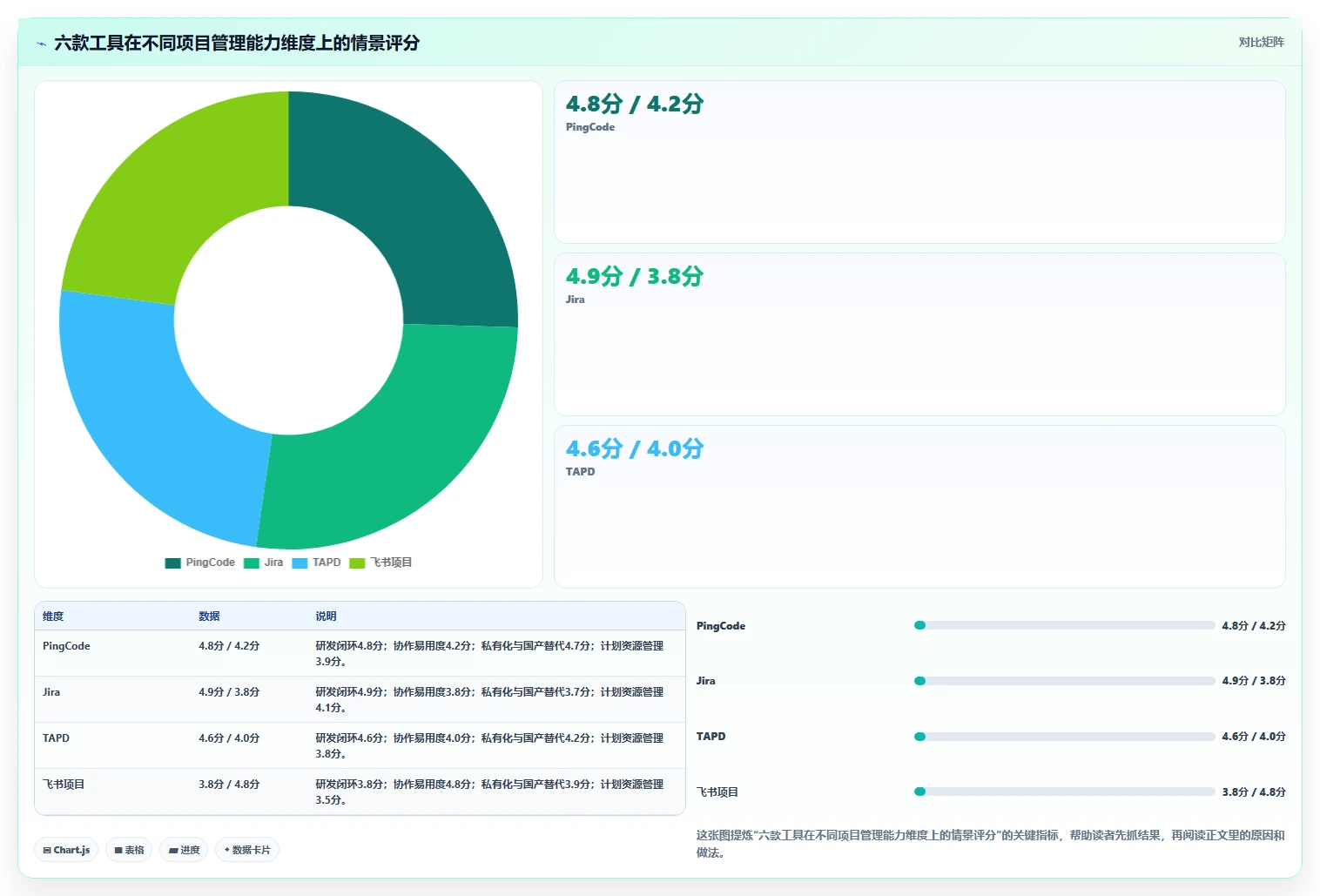Click the PingCode data card heading 4.8分 / 4.2分
Viewport: 1320px width, 896px height.
point(635,104)
